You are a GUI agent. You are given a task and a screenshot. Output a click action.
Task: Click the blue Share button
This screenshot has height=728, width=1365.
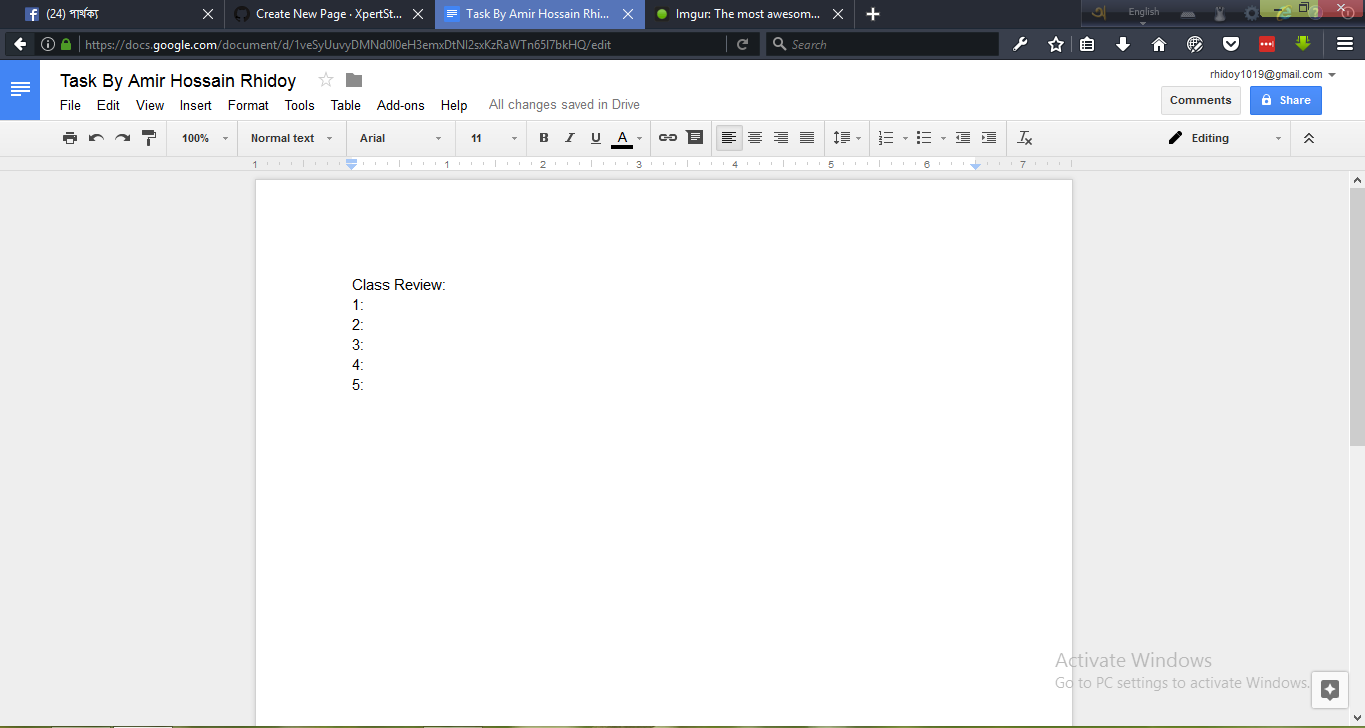[1285, 100]
